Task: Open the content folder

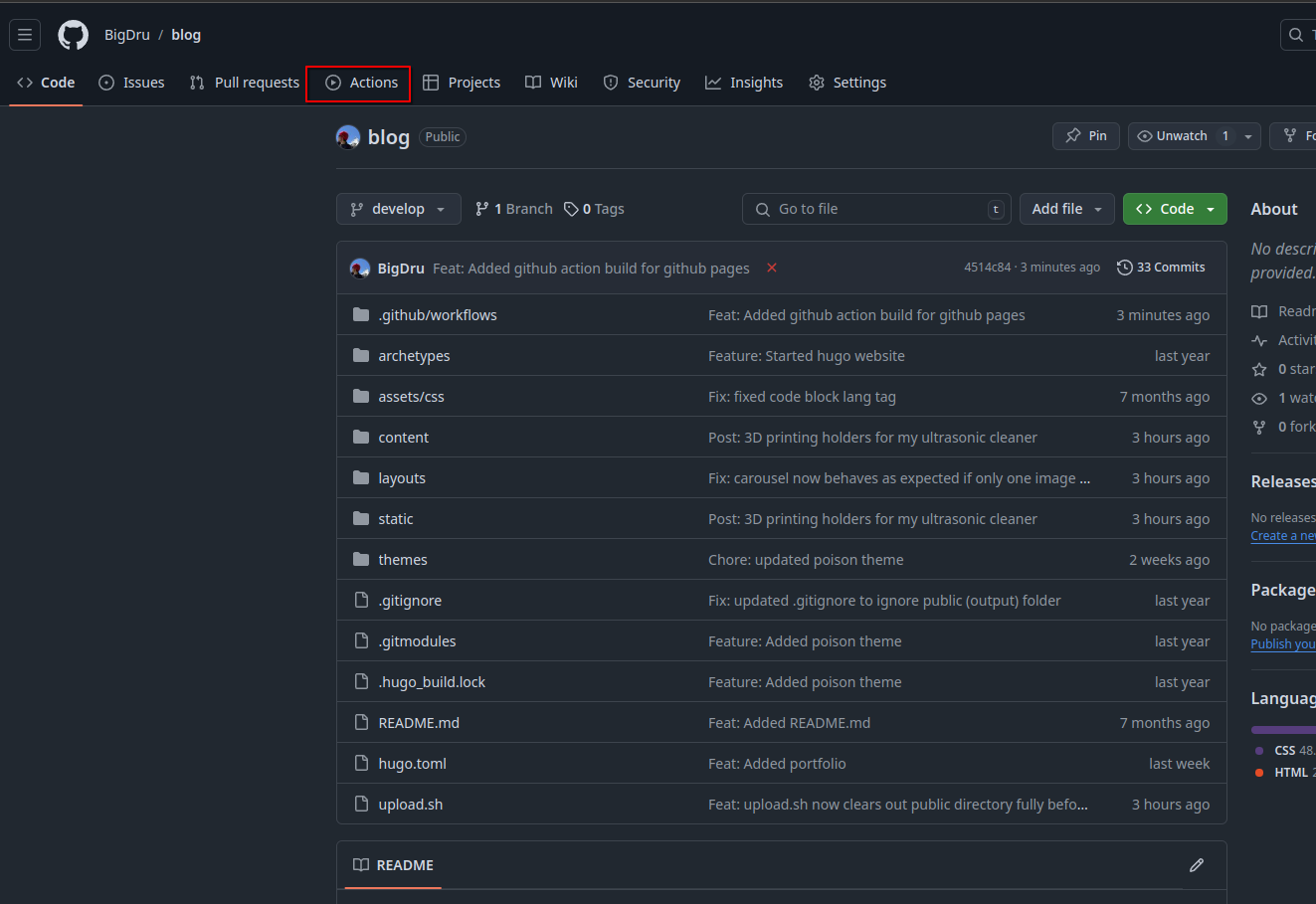Action: click(x=403, y=438)
